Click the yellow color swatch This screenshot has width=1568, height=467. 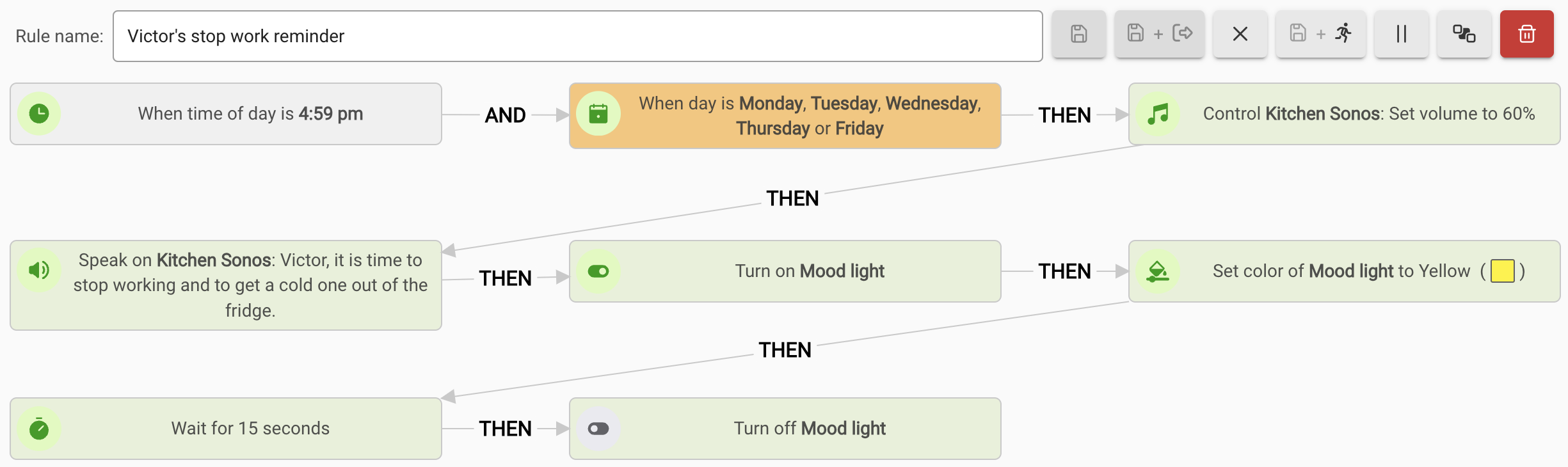coord(1502,271)
